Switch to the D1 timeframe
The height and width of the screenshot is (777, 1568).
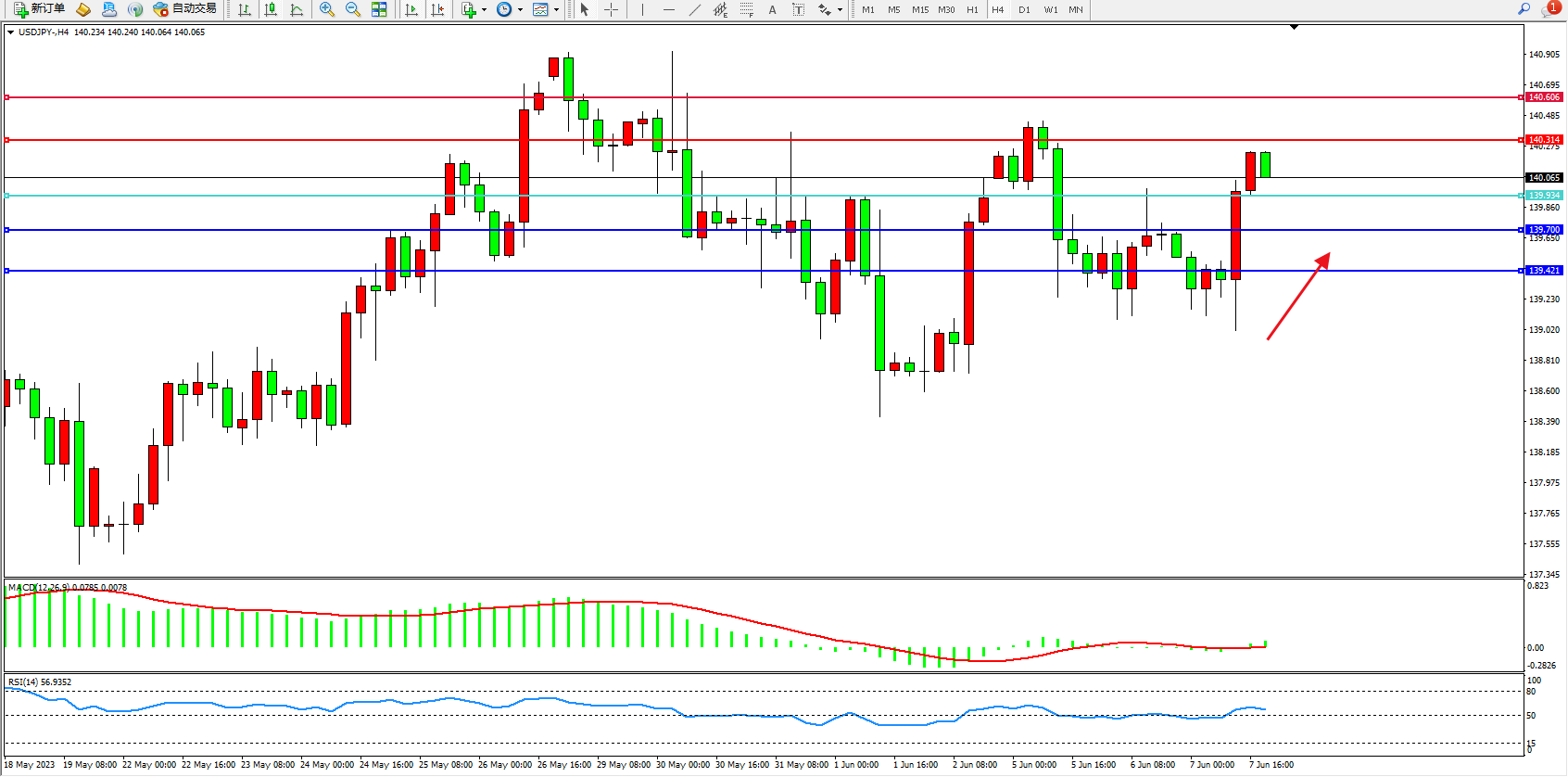click(x=1024, y=9)
